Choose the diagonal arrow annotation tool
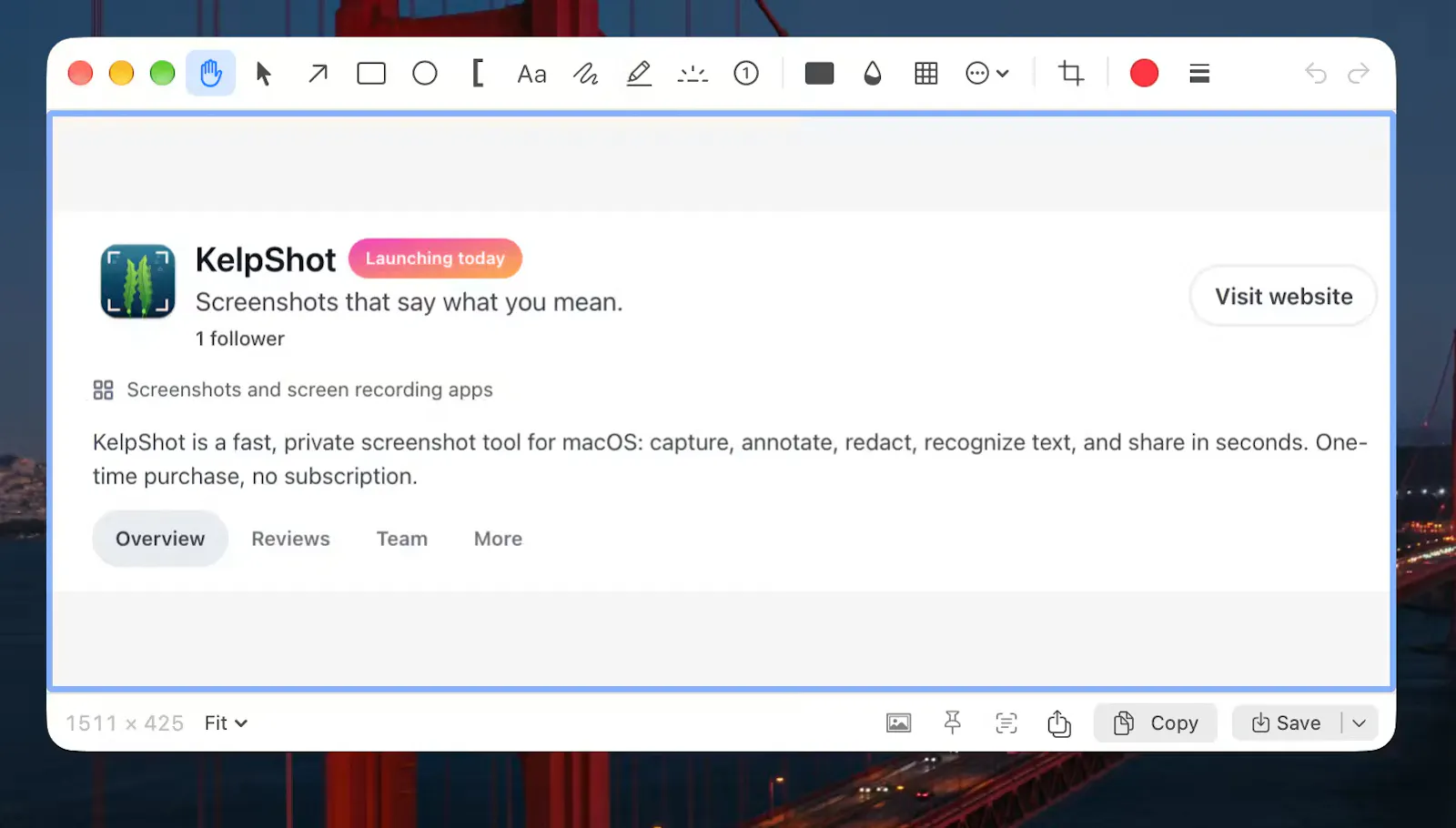Image resolution: width=1456 pixels, height=828 pixels. (318, 73)
